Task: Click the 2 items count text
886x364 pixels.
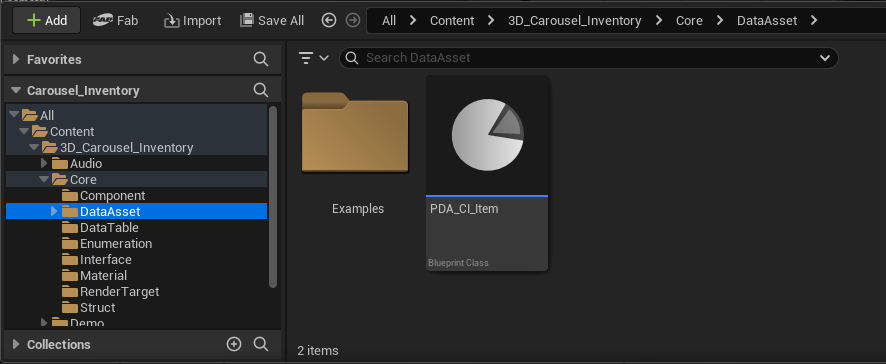Action: (318, 350)
